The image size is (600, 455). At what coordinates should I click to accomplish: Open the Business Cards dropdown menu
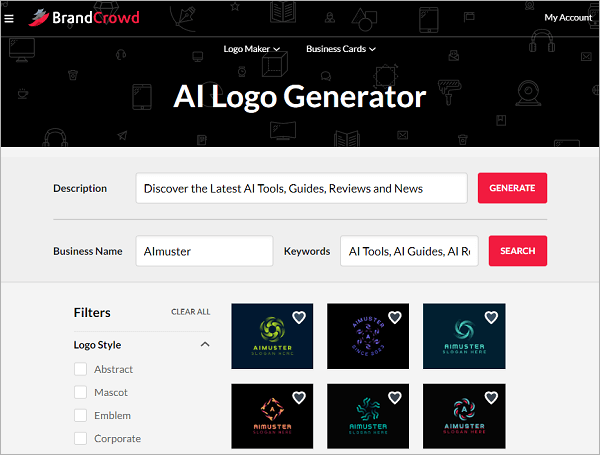pos(341,49)
